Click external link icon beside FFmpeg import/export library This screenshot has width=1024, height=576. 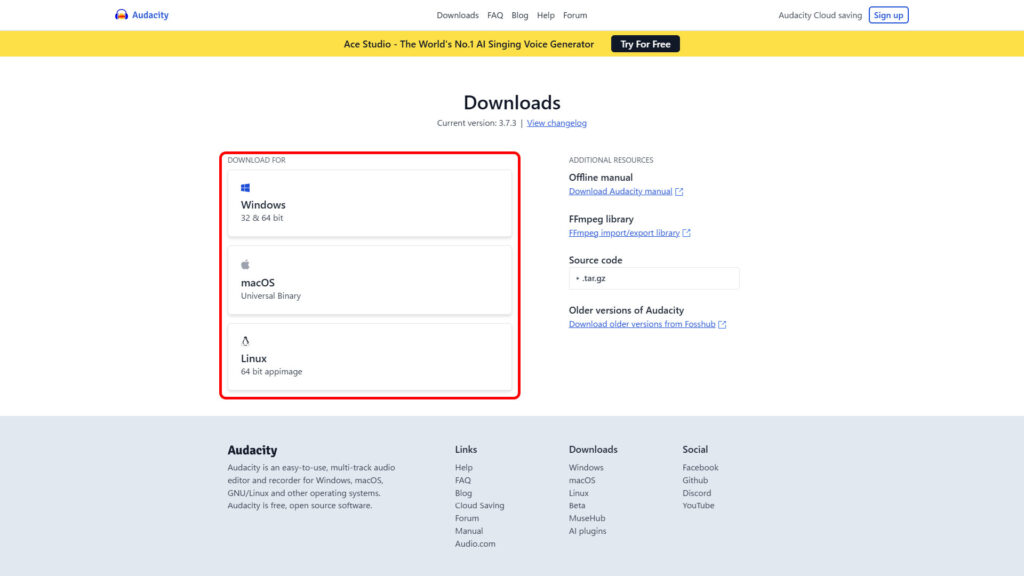pos(686,232)
